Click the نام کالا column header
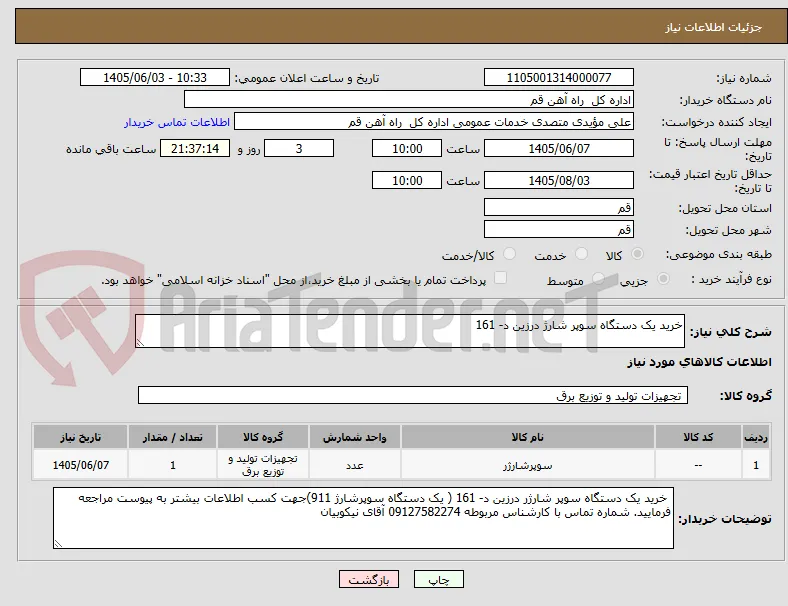 point(528,437)
